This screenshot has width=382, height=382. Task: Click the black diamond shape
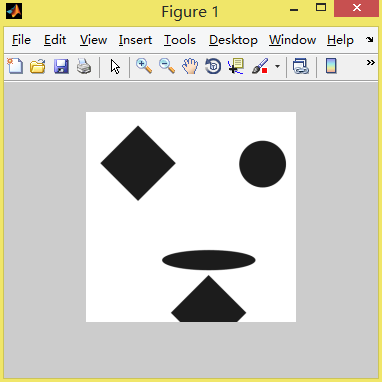coord(138,163)
